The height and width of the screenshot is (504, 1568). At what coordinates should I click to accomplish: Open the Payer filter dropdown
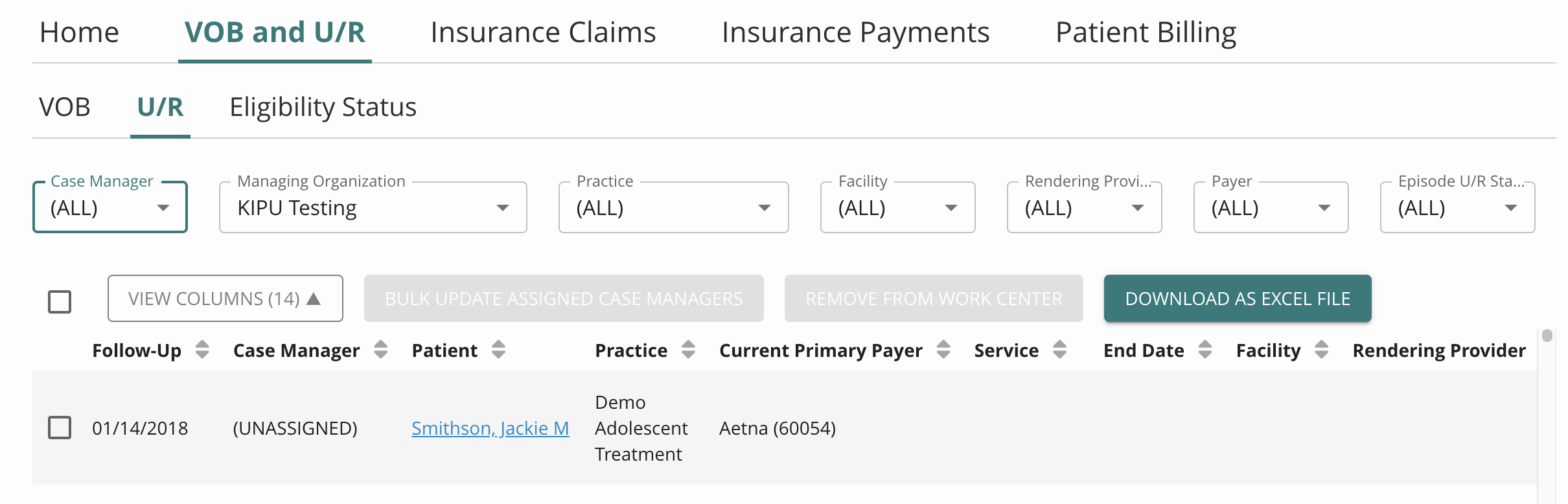[x=1270, y=208]
